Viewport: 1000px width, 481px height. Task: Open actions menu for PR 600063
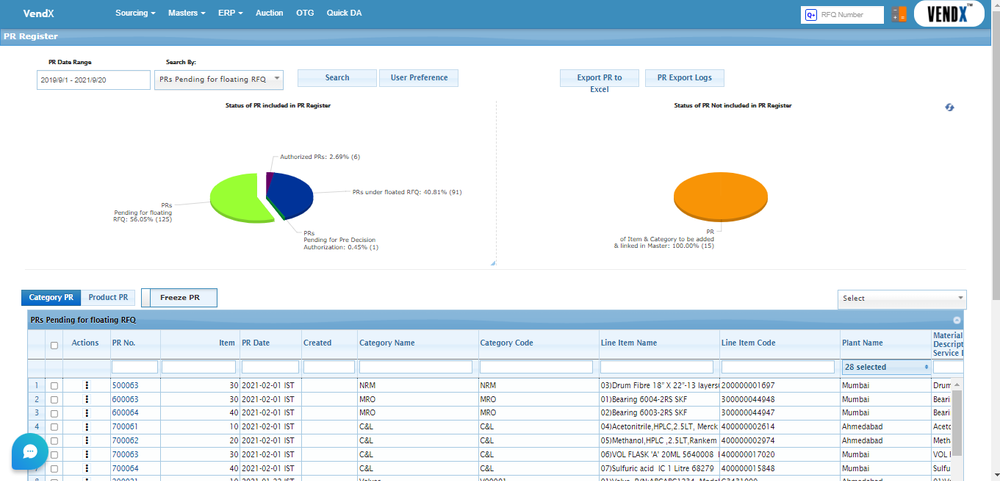click(86, 399)
